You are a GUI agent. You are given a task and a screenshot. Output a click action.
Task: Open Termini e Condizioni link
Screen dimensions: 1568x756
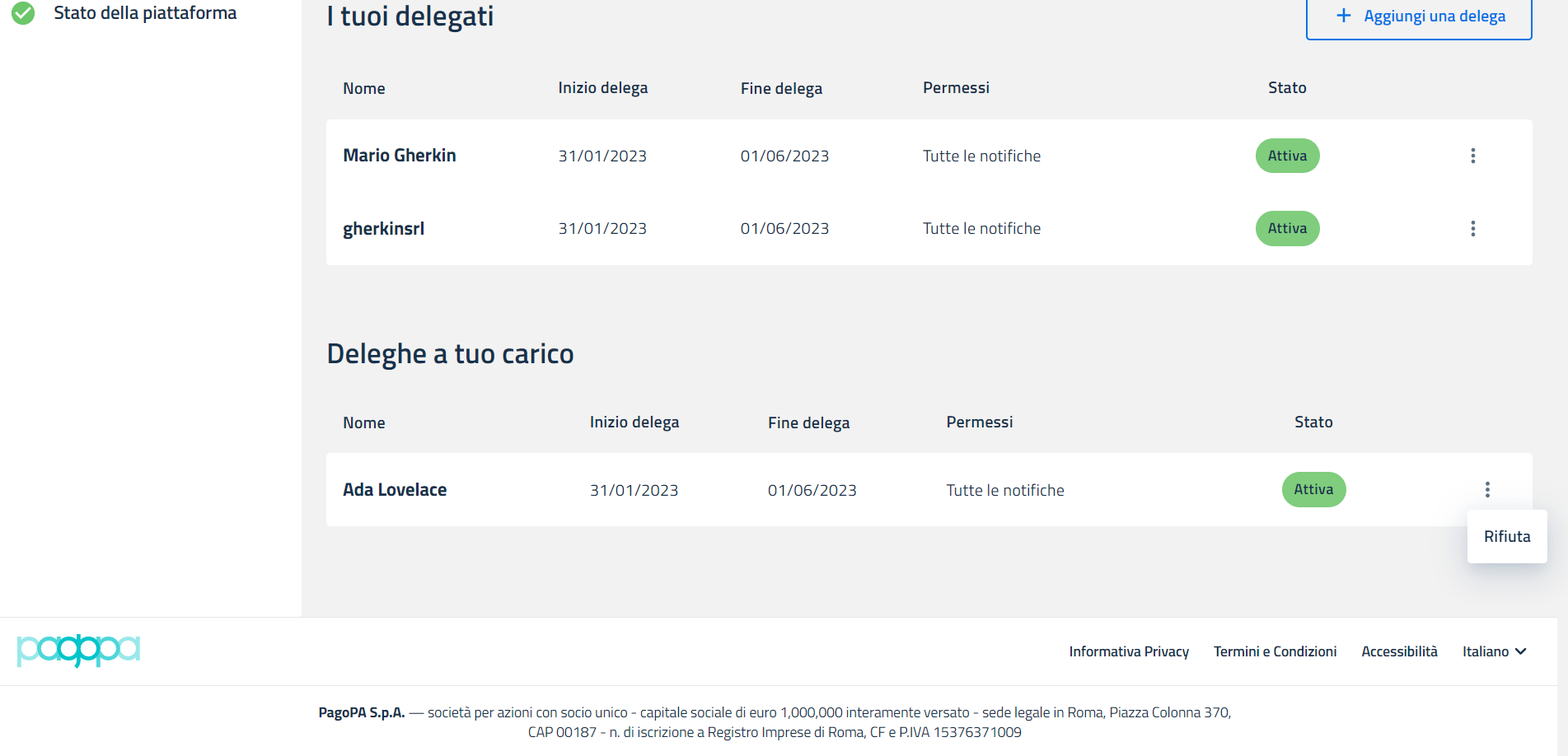pyautogui.click(x=1275, y=651)
